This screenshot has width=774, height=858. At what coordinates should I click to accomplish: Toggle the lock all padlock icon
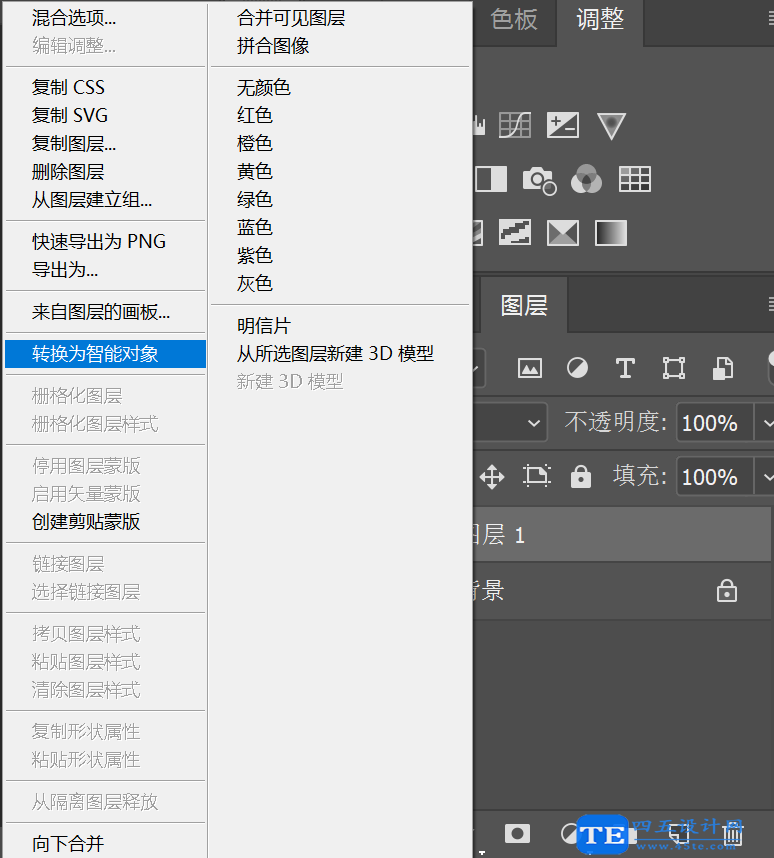(x=581, y=477)
